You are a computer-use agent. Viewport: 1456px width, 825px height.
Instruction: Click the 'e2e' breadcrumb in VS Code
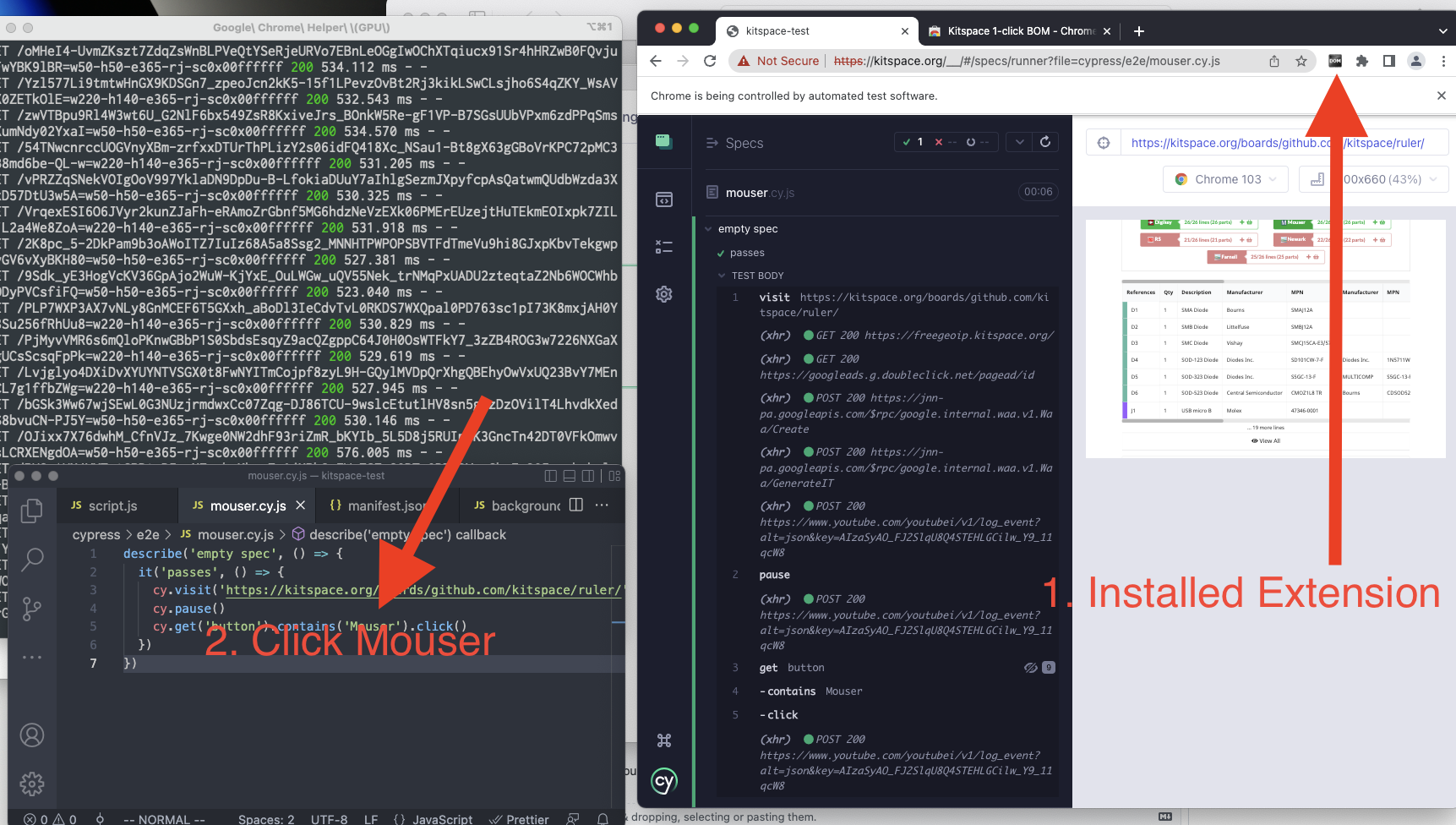click(x=148, y=534)
